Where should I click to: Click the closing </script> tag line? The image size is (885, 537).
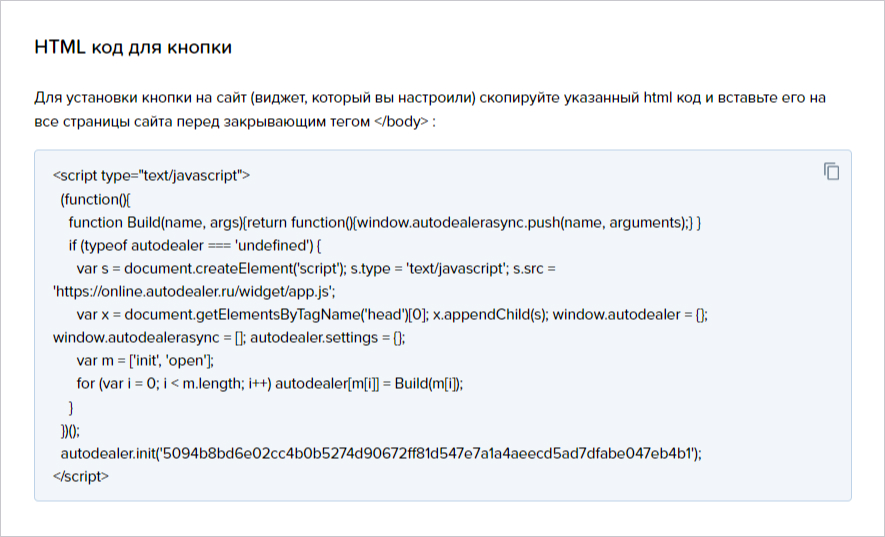pyautogui.click(x=81, y=477)
